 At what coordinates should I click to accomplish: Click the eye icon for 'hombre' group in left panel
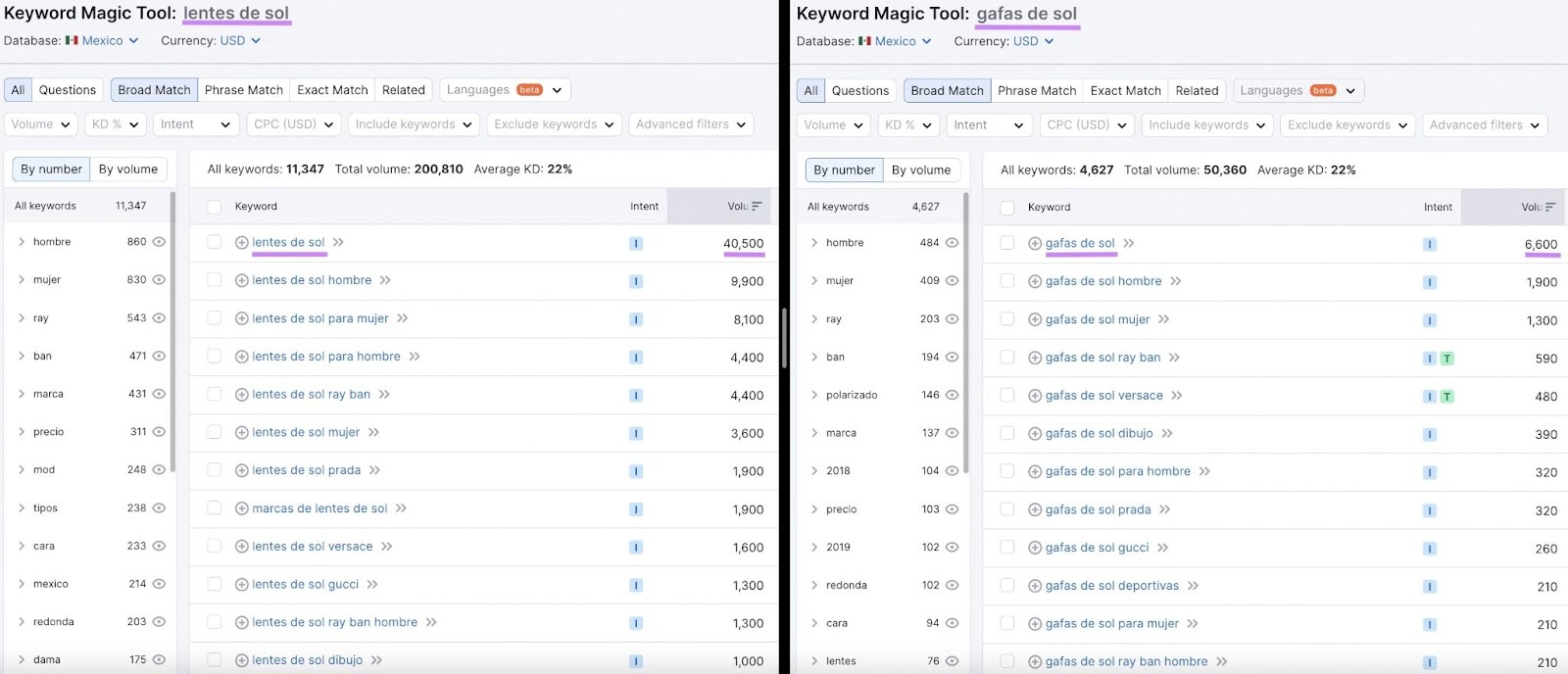(159, 242)
